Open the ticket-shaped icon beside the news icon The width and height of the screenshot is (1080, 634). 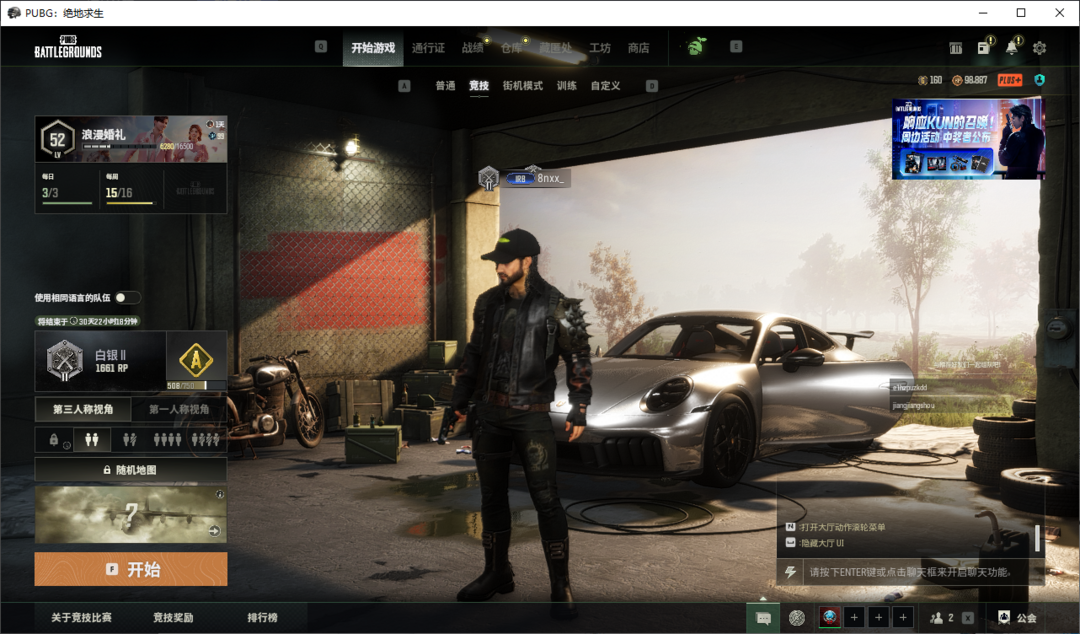click(955, 48)
